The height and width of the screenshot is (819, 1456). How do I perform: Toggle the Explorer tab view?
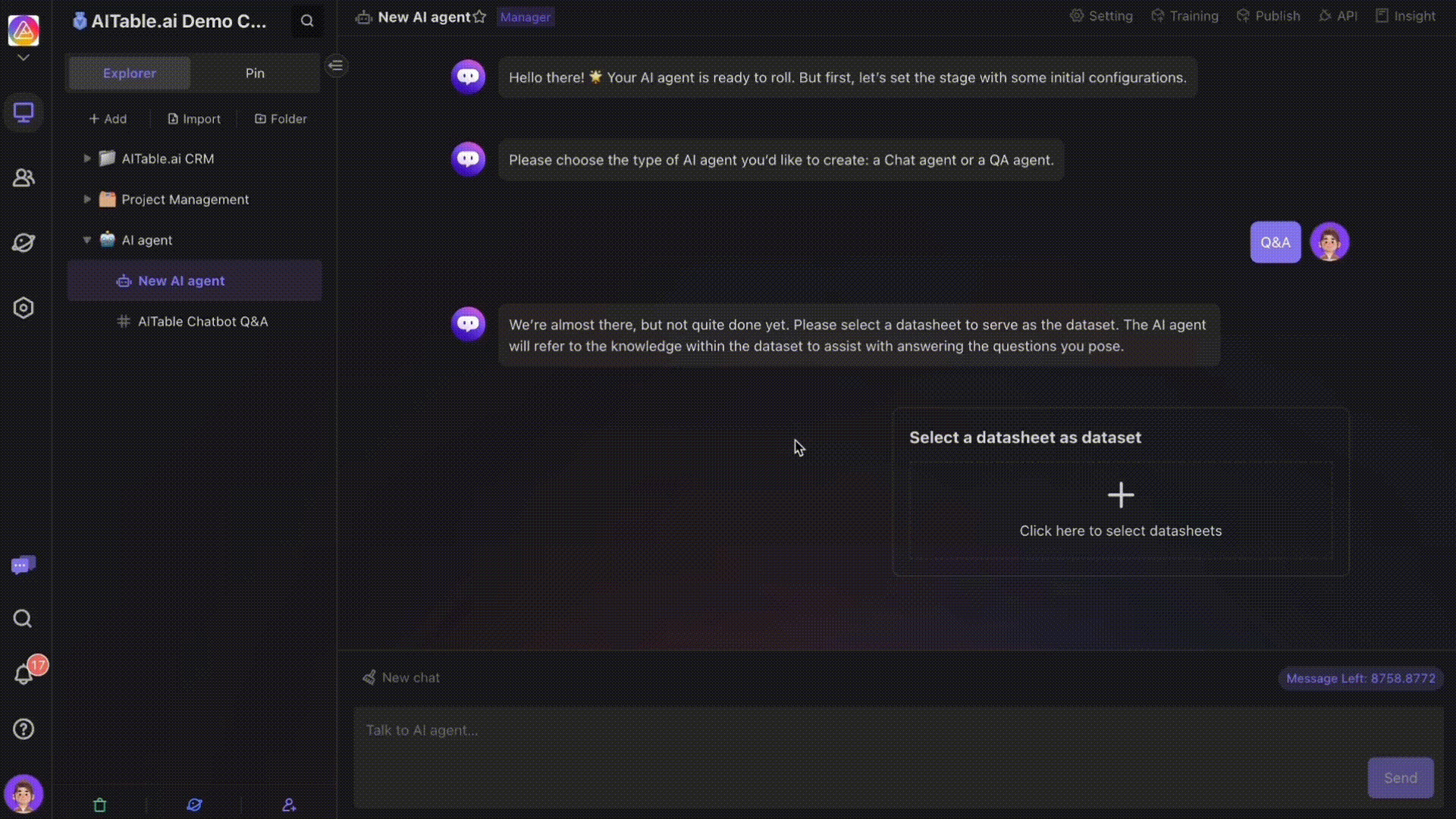(x=129, y=72)
